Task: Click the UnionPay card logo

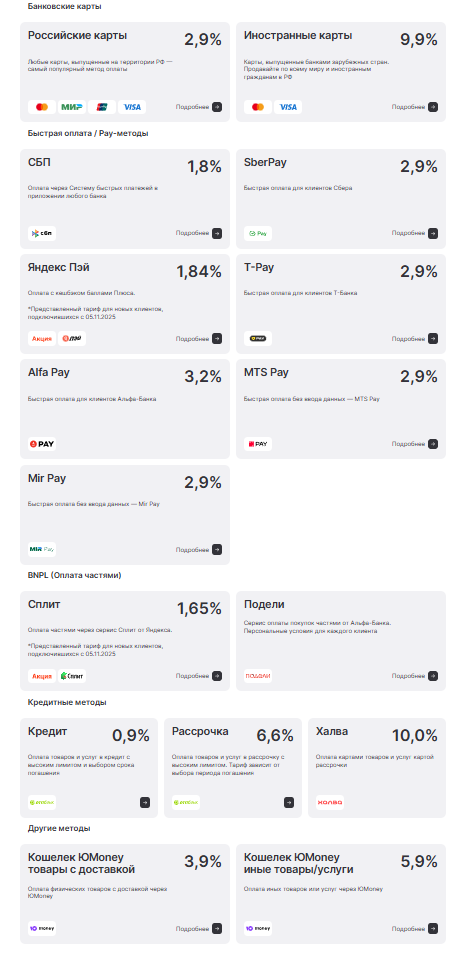Action: point(102,107)
